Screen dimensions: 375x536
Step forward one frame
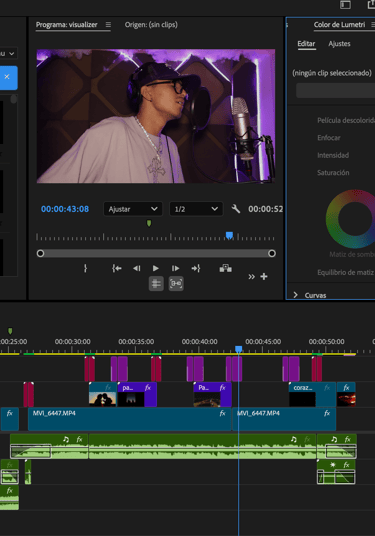pos(175,268)
